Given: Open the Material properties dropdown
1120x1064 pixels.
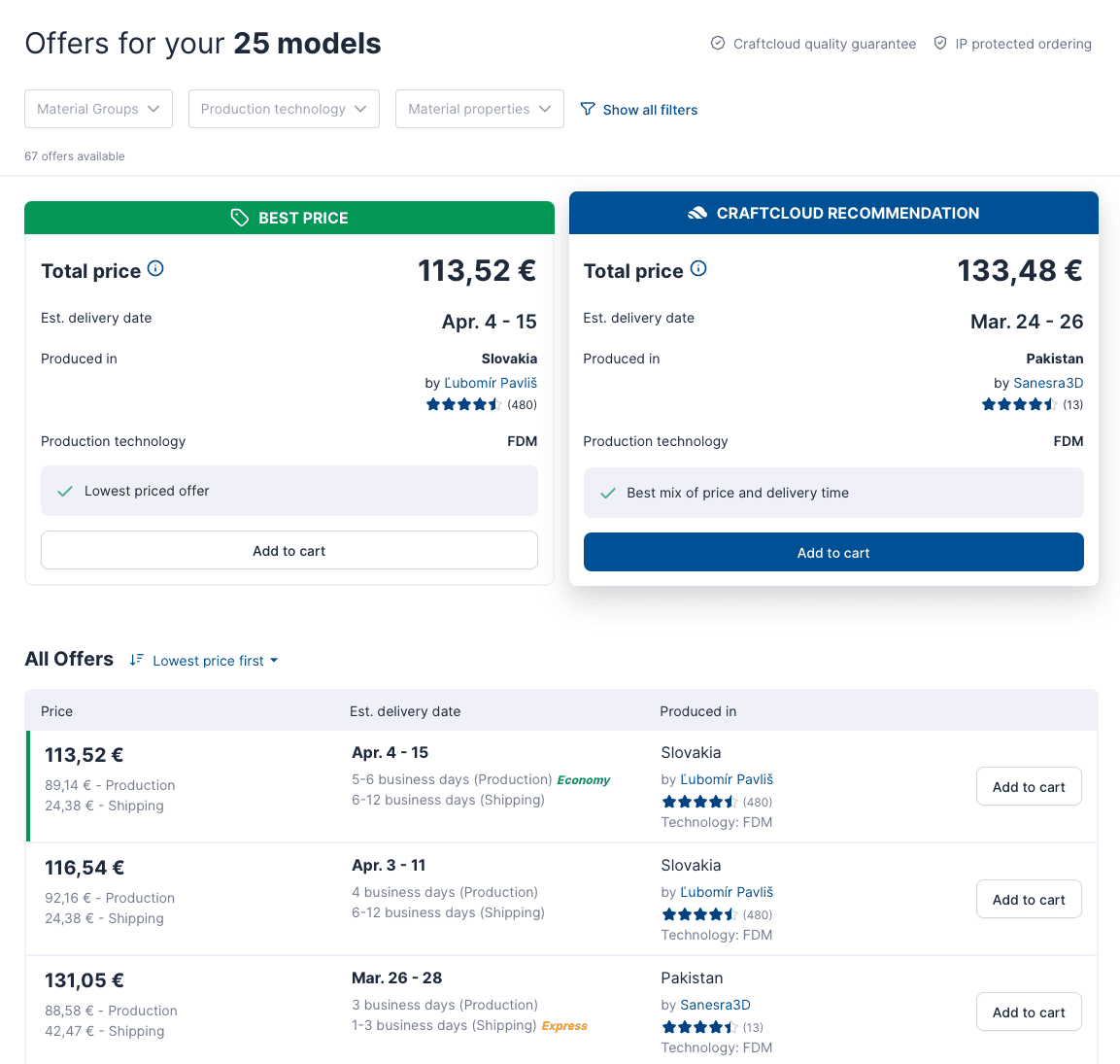Looking at the screenshot, I should pos(479,109).
